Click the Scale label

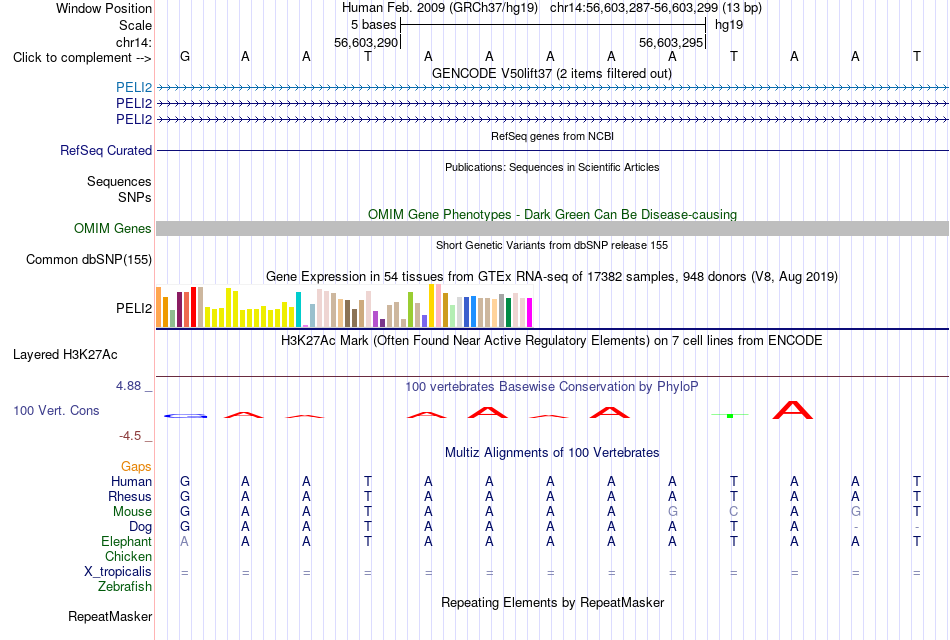(x=135, y=25)
